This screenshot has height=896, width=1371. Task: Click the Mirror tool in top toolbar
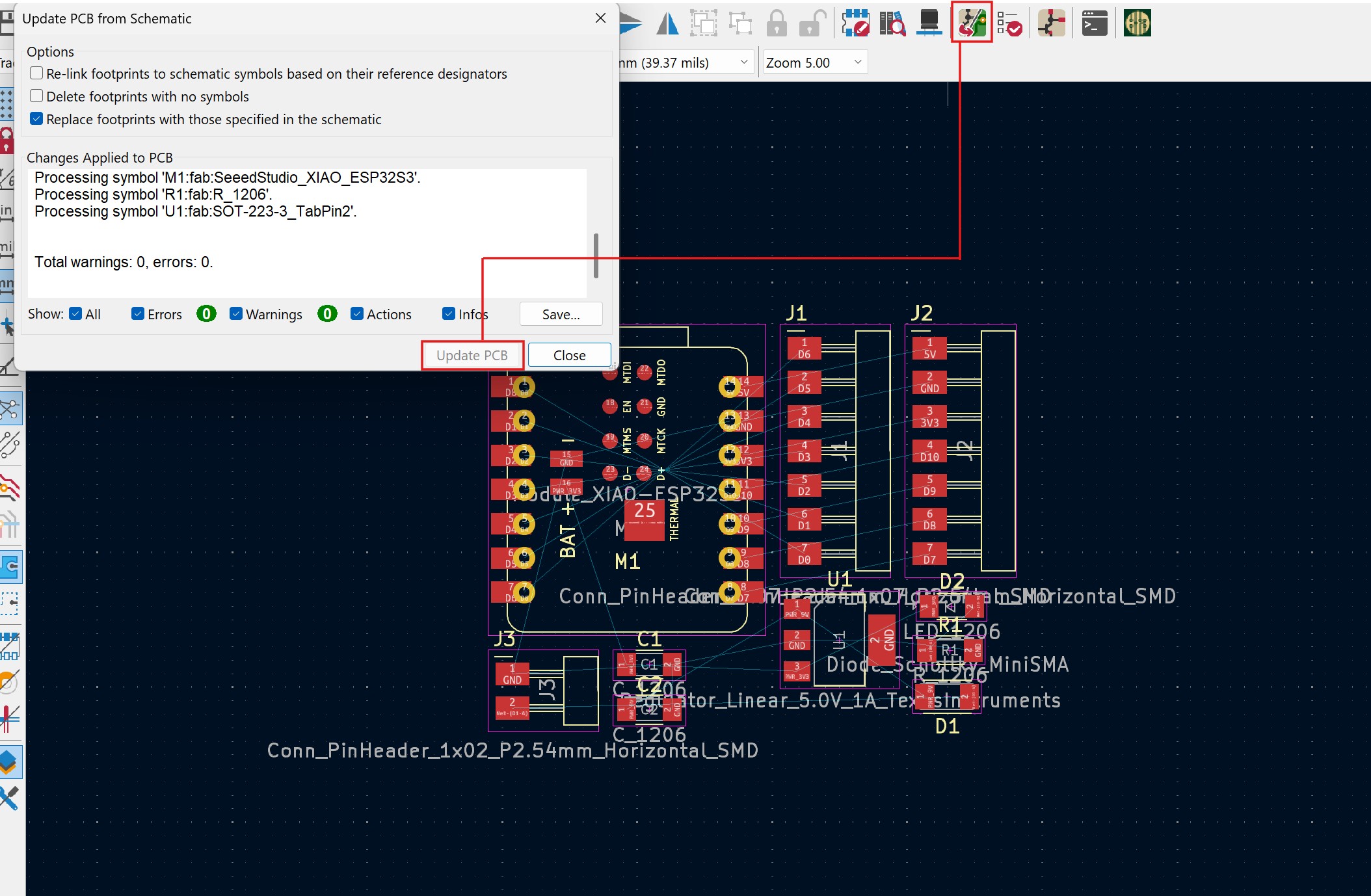point(667,24)
